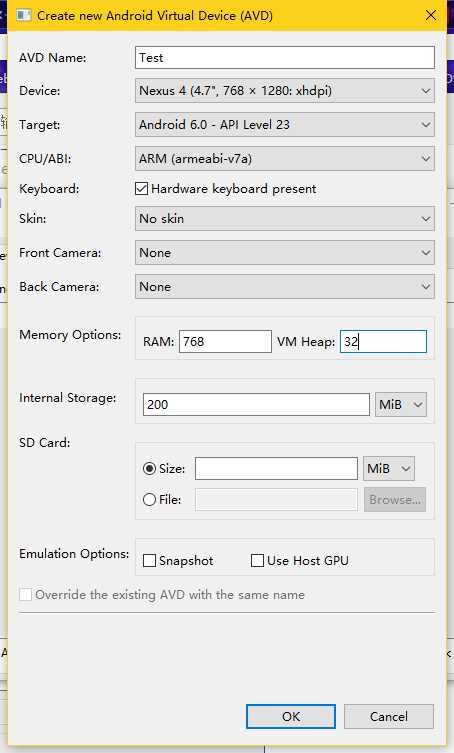Click the SD Card Size input field
This screenshot has height=753, width=454.
[x=276, y=469]
